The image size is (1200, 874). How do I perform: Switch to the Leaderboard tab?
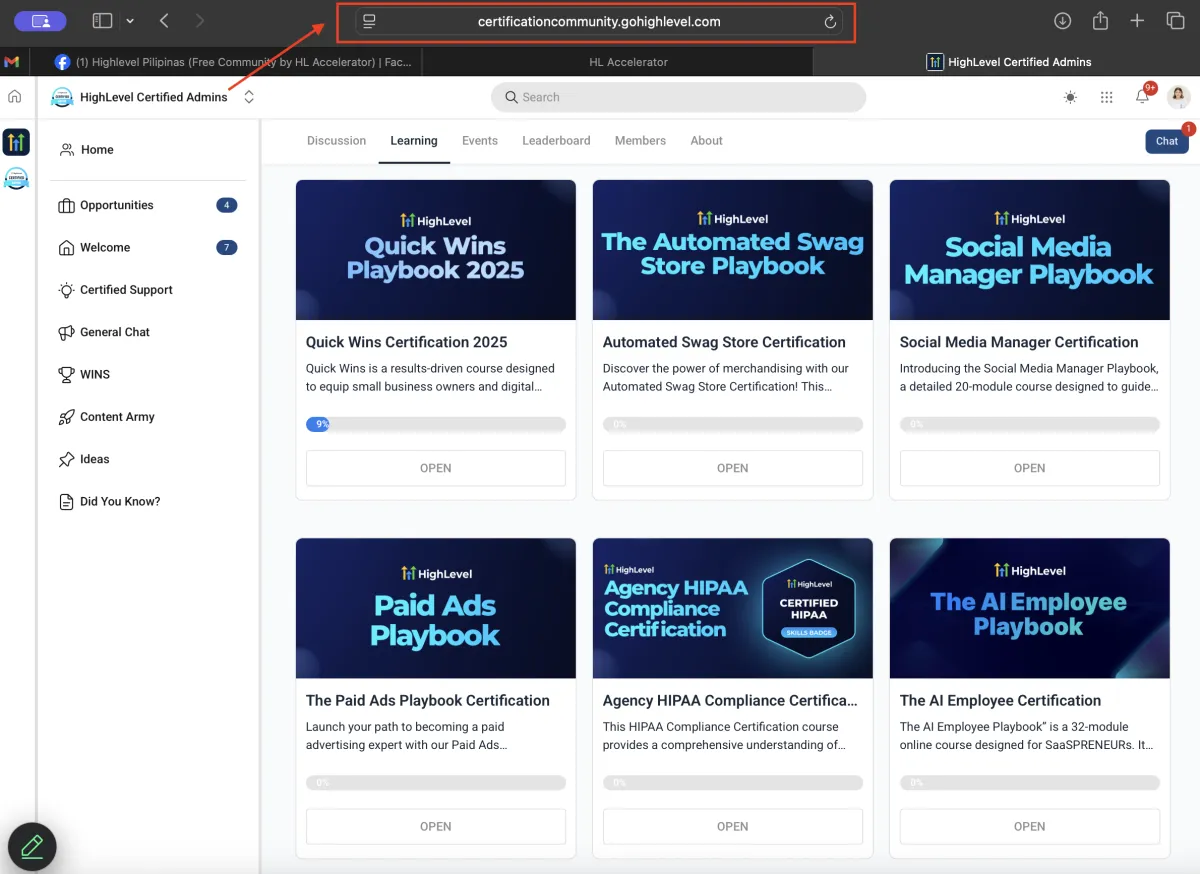pyautogui.click(x=556, y=141)
